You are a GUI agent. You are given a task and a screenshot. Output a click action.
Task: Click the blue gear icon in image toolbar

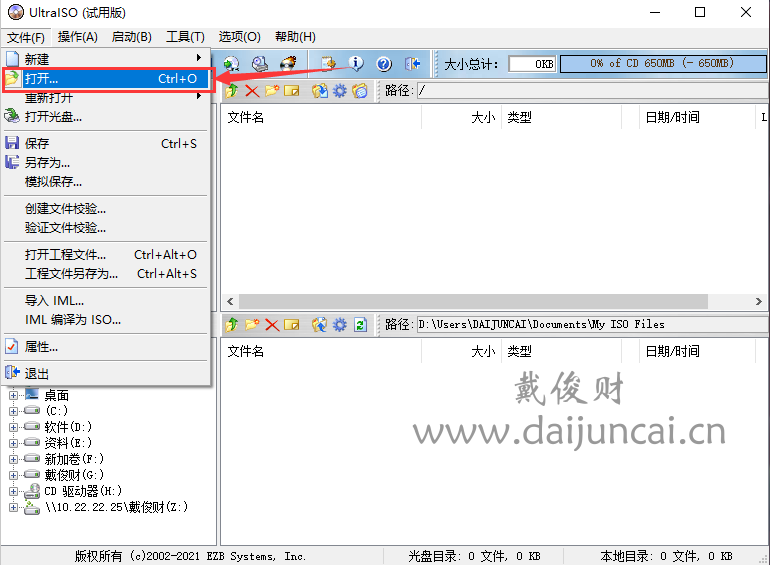click(x=339, y=91)
